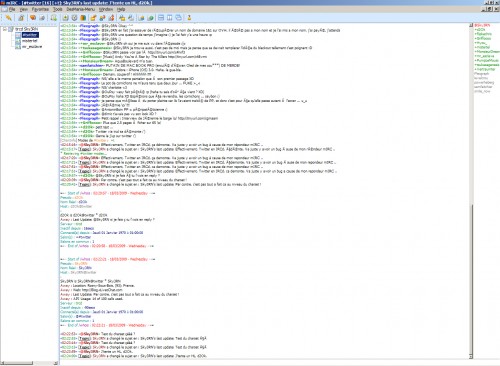The height and width of the screenshot is (366, 500).
Task: Open mIRC Options from the toolbar
Action: [21, 18]
